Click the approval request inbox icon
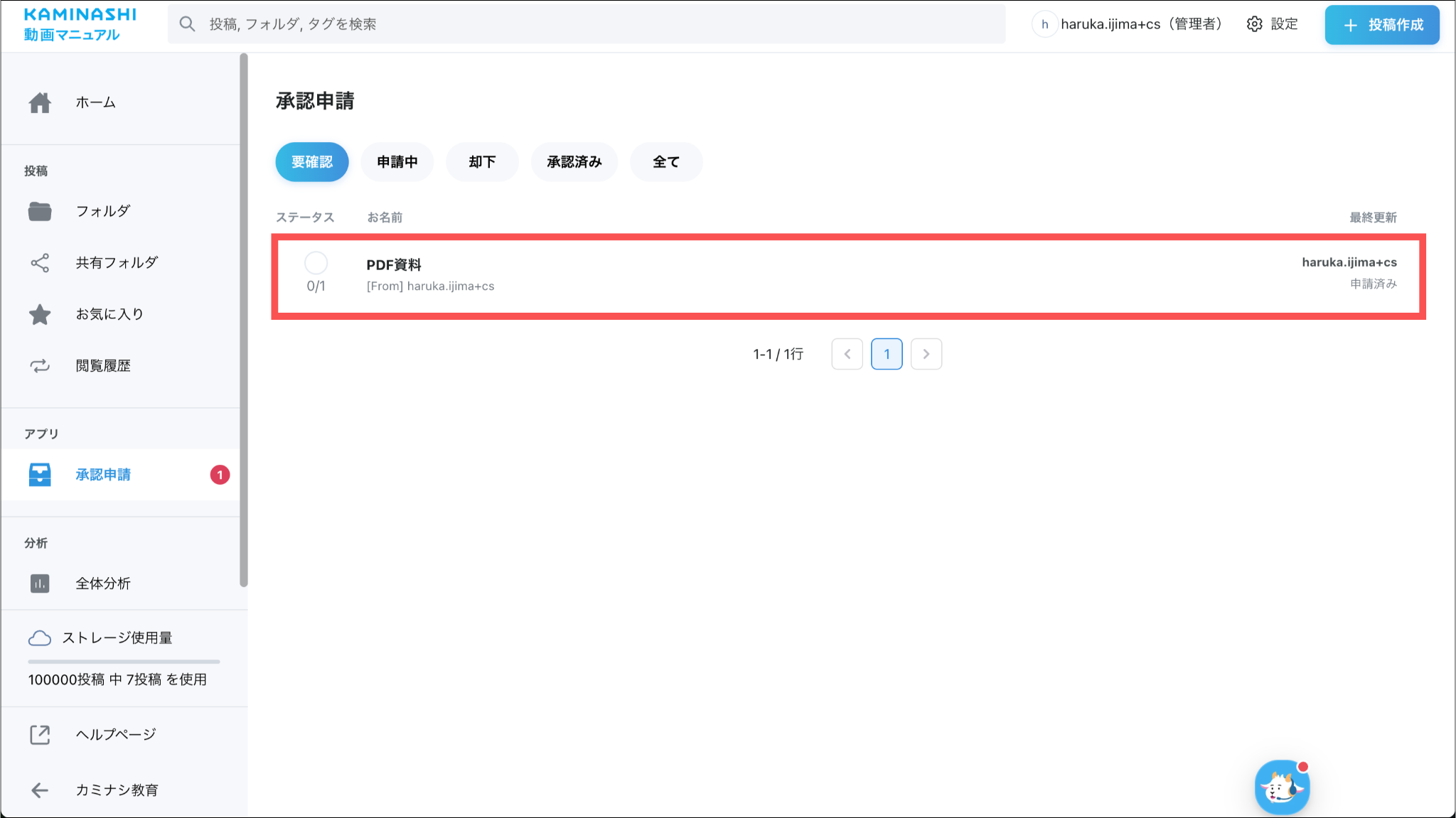The height and width of the screenshot is (818, 1456). (x=40, y=475)
